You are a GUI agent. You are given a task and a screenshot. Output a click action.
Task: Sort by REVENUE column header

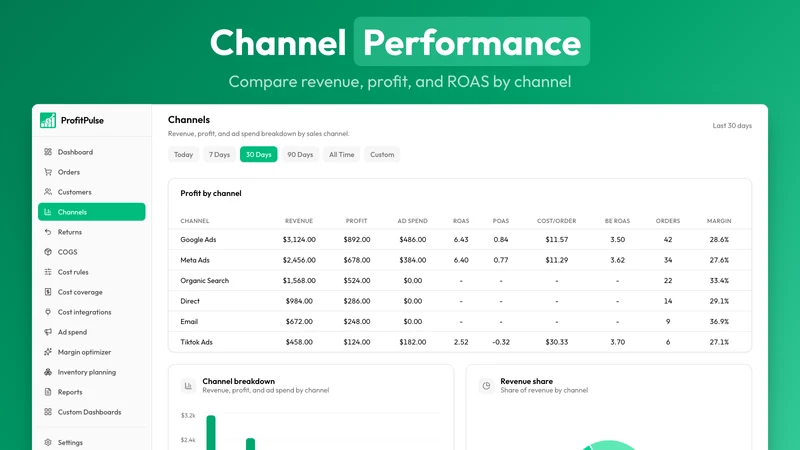[299, 221]
